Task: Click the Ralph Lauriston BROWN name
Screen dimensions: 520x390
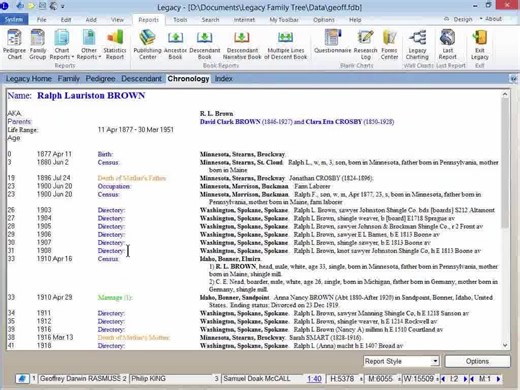Action: pyautogui.click(x=91, y=96)
